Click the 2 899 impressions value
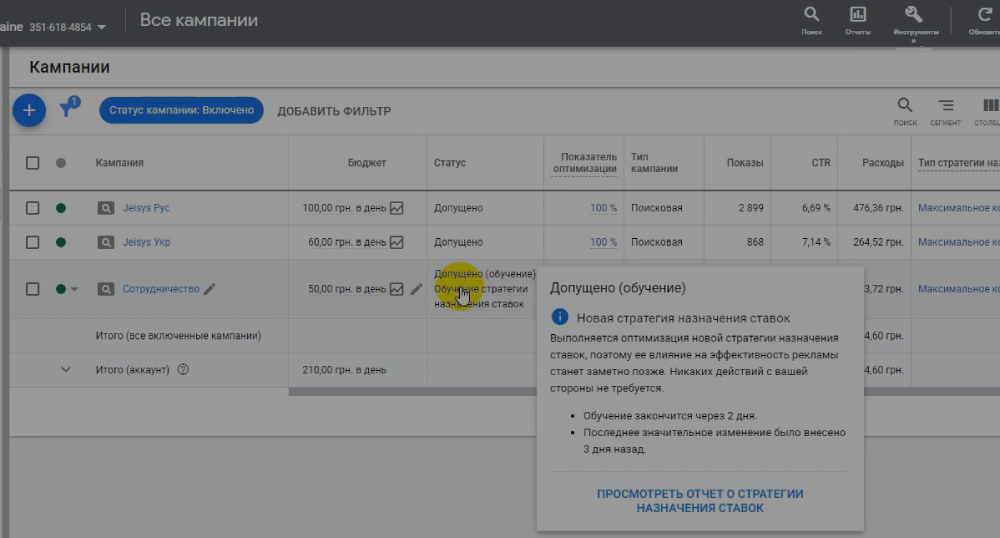The image size is (1000, 538). click(x=751, y=208)
